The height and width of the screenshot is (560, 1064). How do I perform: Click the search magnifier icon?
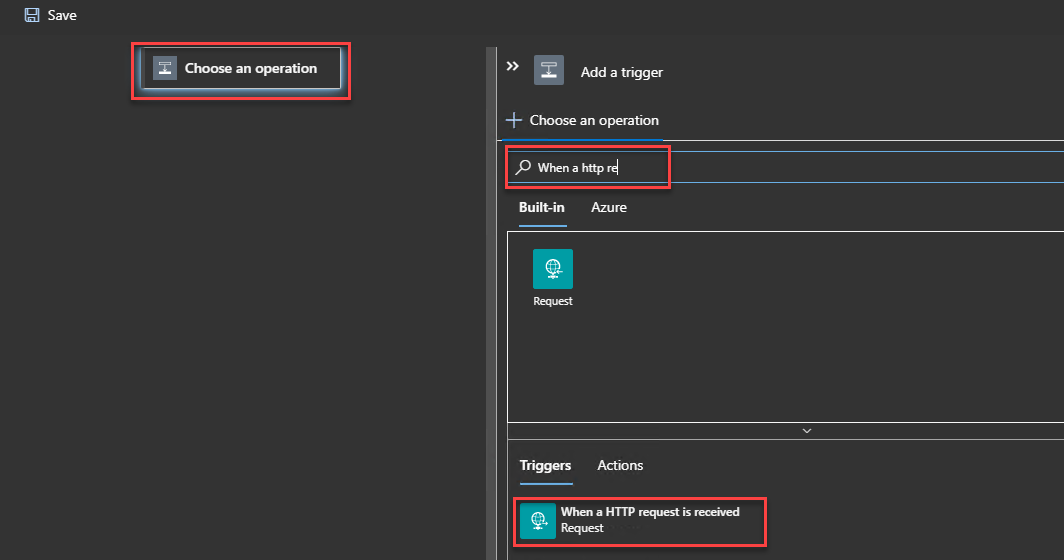click(x=523, y=167)
